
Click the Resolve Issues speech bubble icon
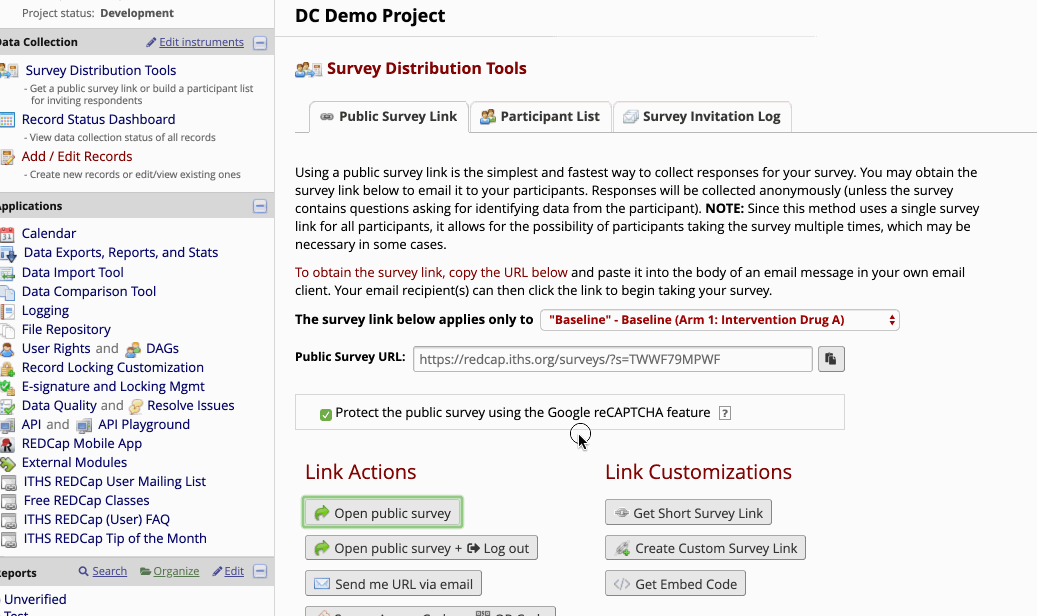click(136, 406)
